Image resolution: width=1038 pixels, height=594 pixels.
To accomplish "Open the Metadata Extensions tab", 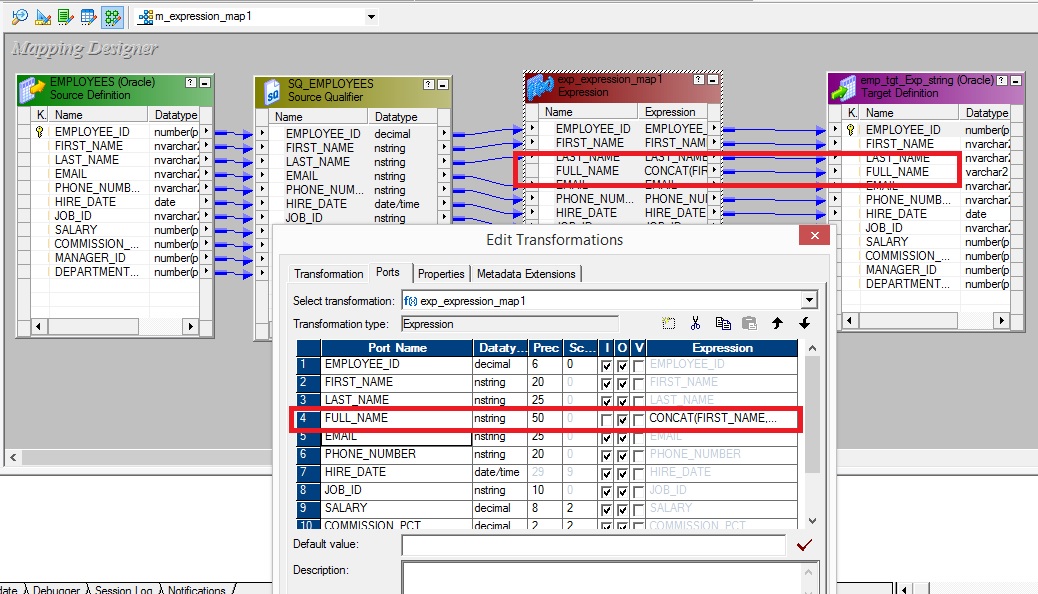I will 526,273.
